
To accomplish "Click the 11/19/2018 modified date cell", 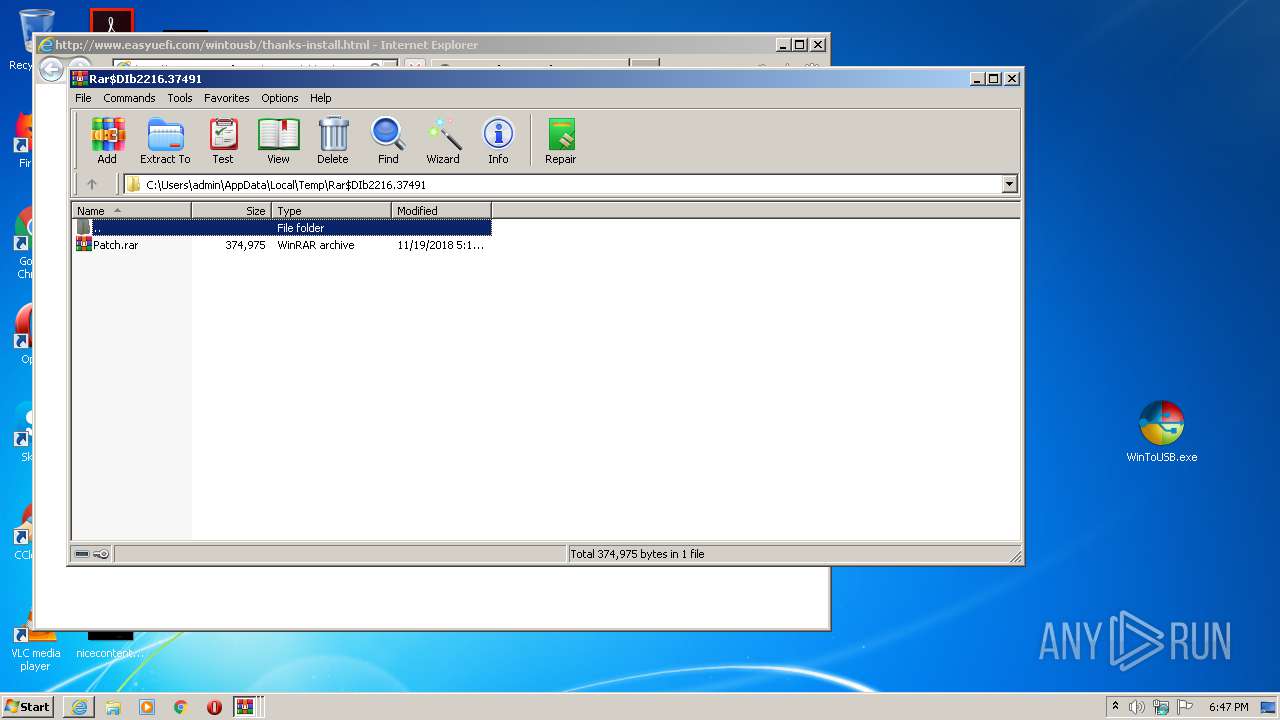I will coord(440,245).
